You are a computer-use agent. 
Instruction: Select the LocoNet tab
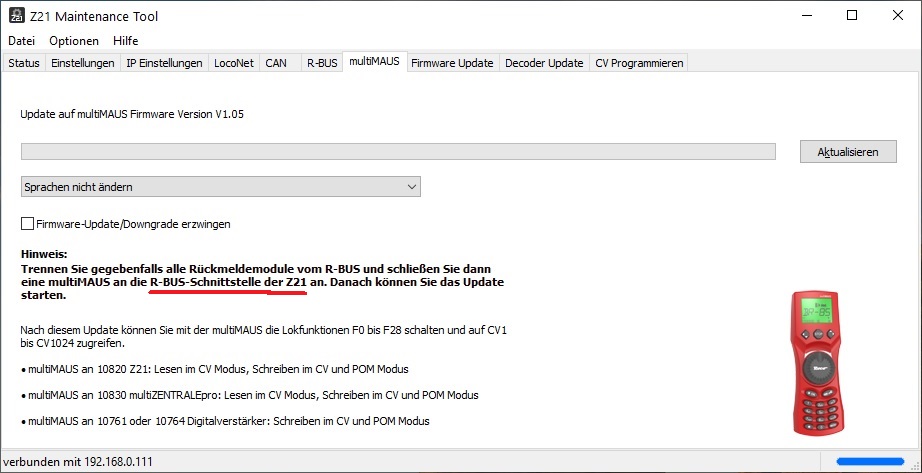point(234,63)
